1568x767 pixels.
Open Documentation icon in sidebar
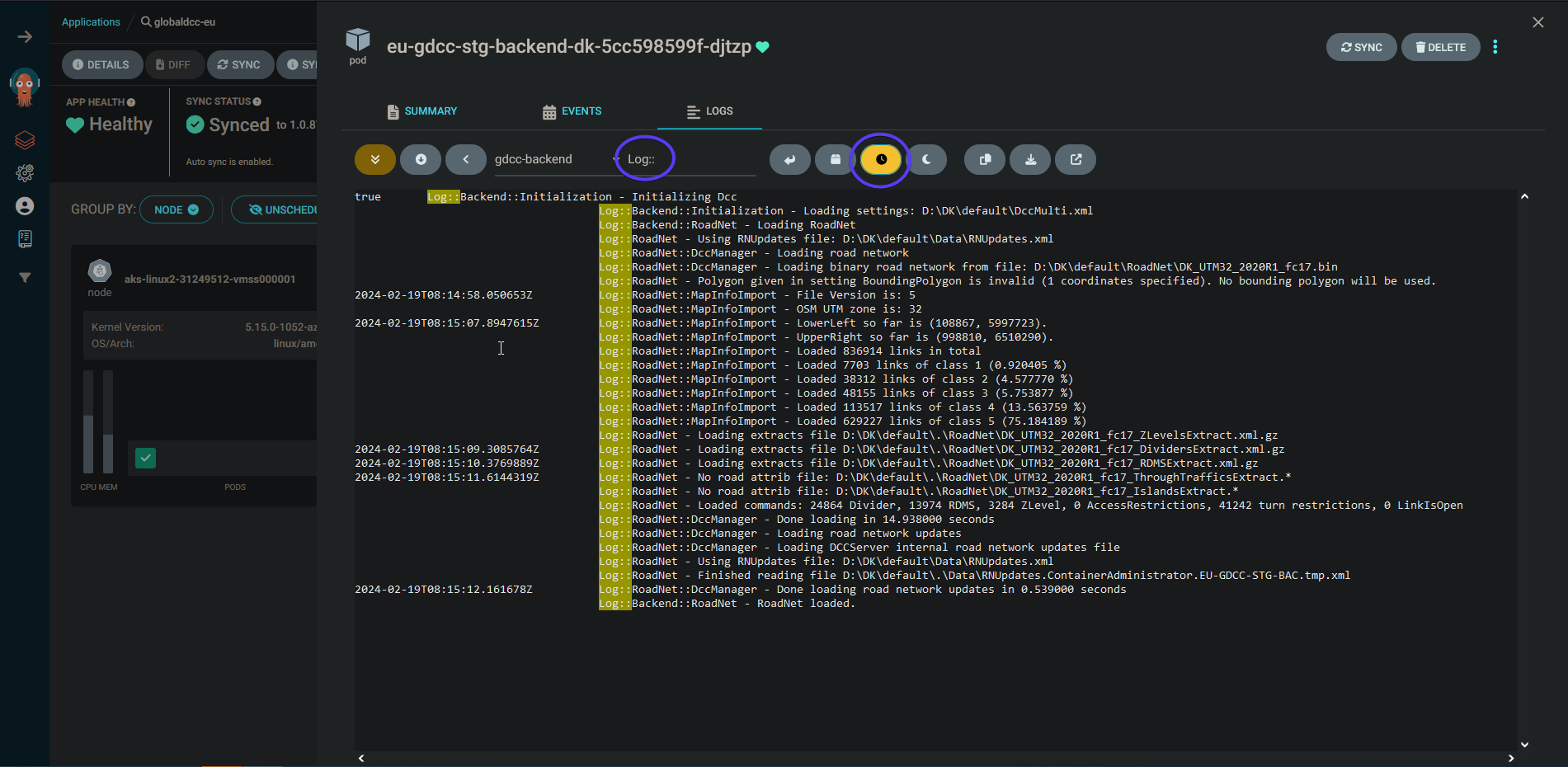(x=25, y=239)
